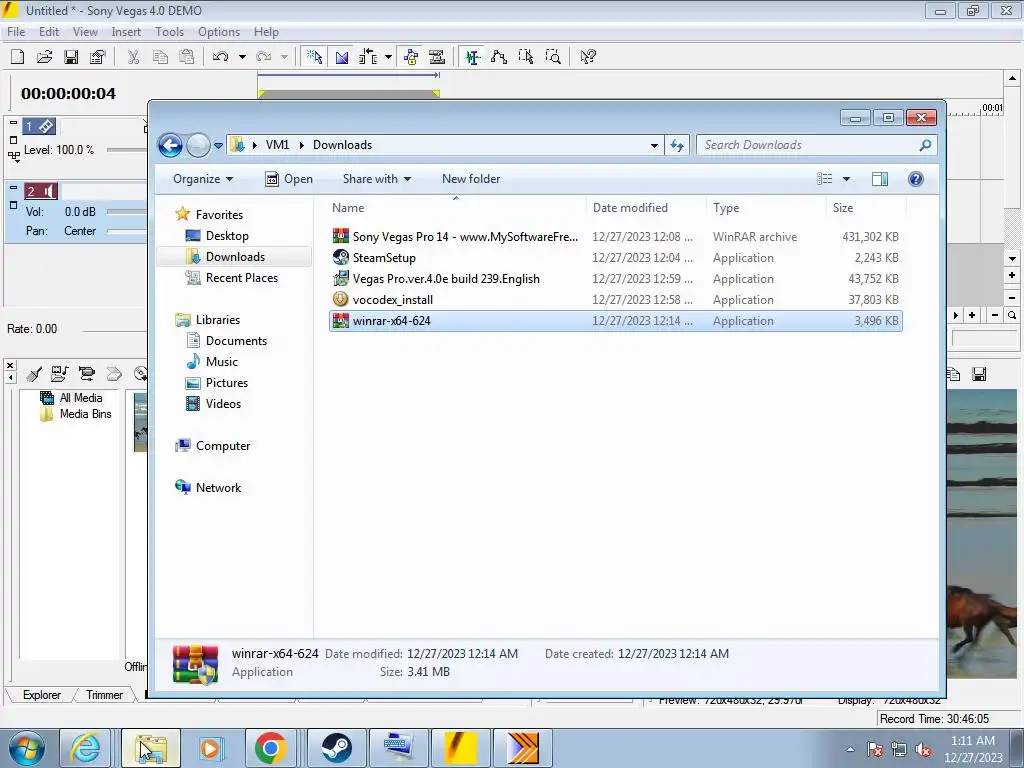Click the Copy icon in Vegas toolbar
The height and width of the screenshot is (768, 1024).
(x=160, y=57)
